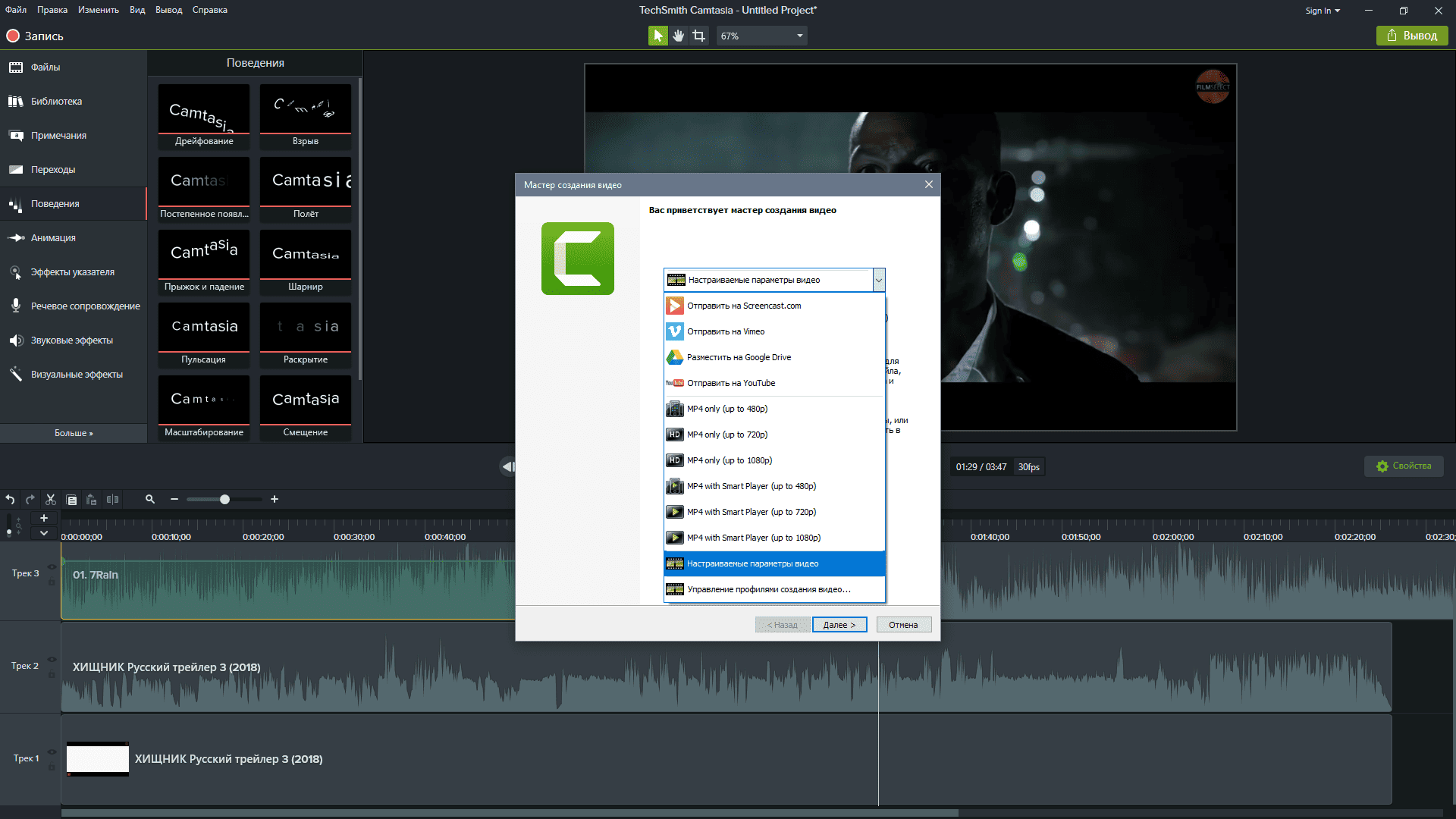Click the Далее > button
The width and height of the screenshot is (1456, 819).
(839, 625)
